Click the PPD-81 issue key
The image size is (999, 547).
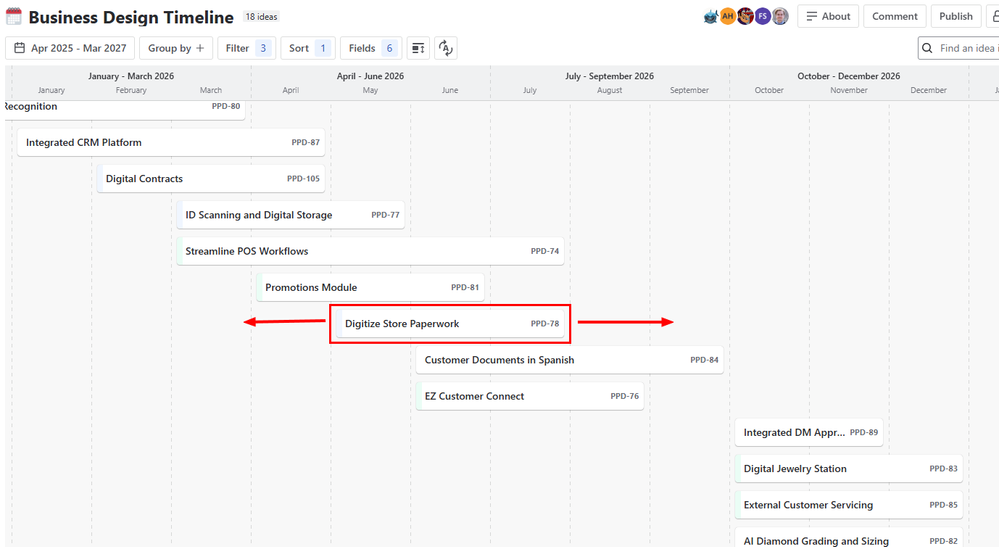pos(465,288)
